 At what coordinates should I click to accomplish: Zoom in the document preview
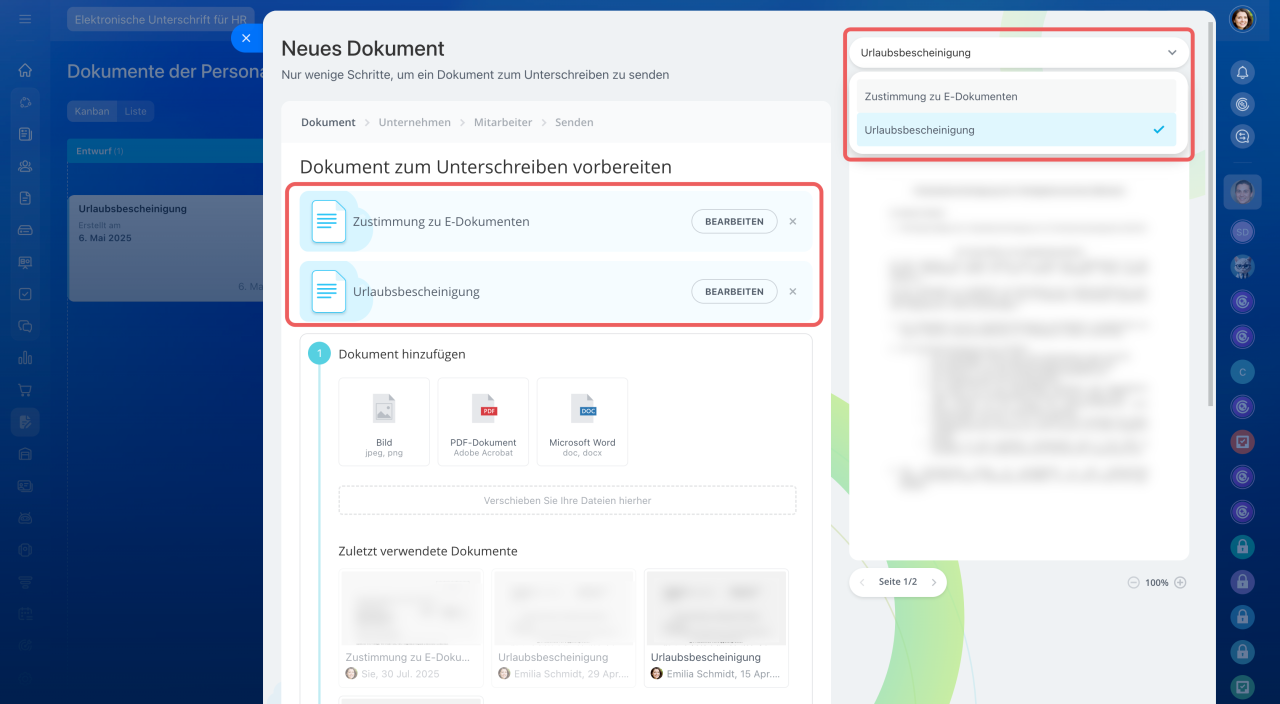[x=1180, y=582]
